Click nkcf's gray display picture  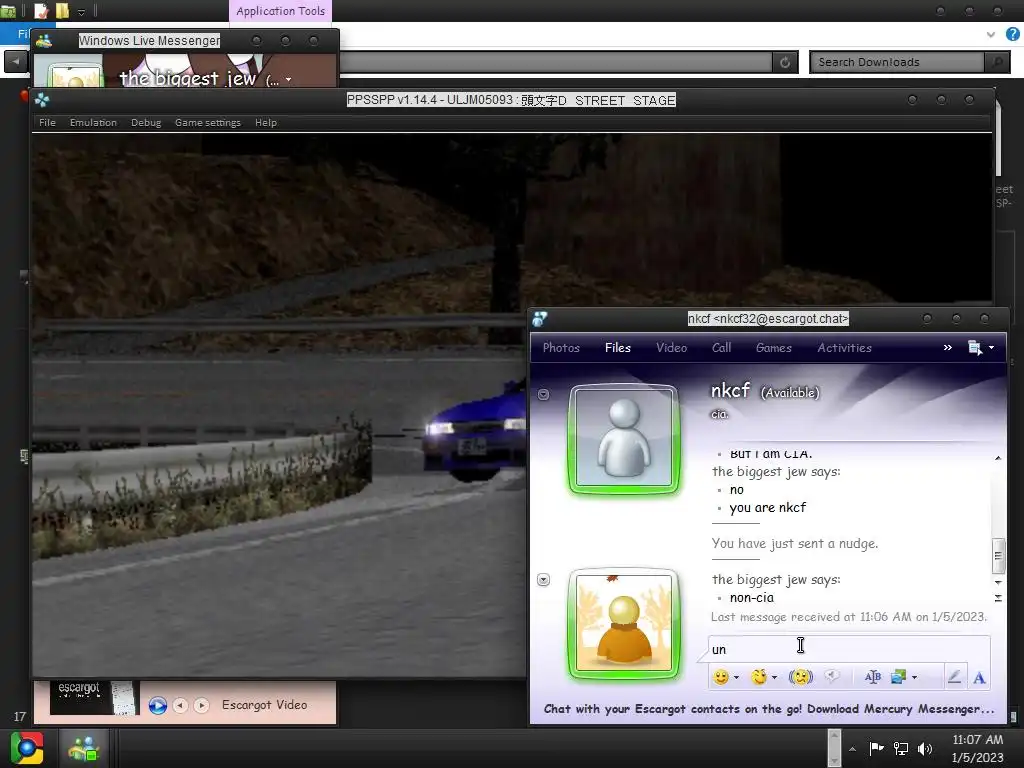624,438
